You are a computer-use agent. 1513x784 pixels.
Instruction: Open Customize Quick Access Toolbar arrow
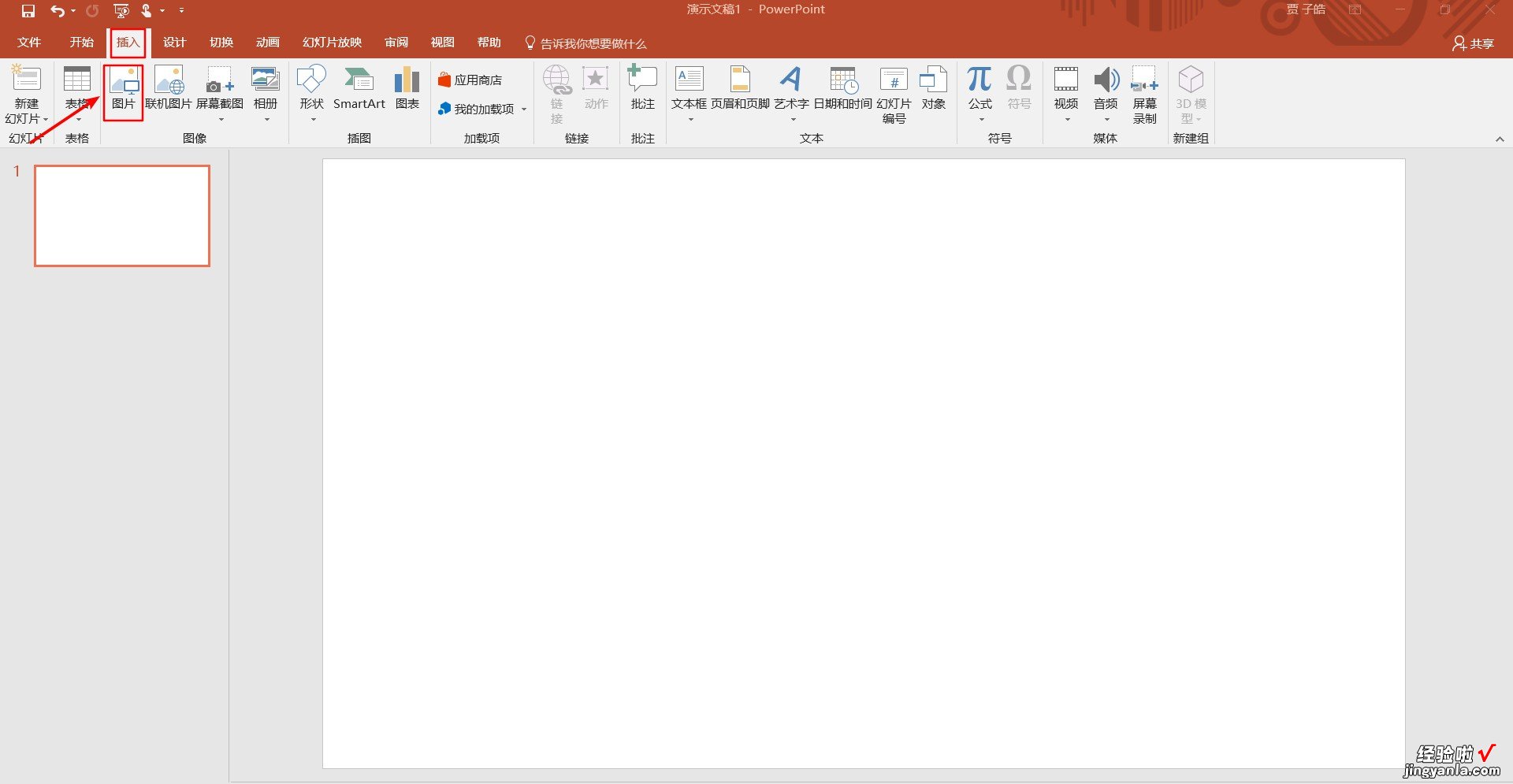tap(181, 11)
